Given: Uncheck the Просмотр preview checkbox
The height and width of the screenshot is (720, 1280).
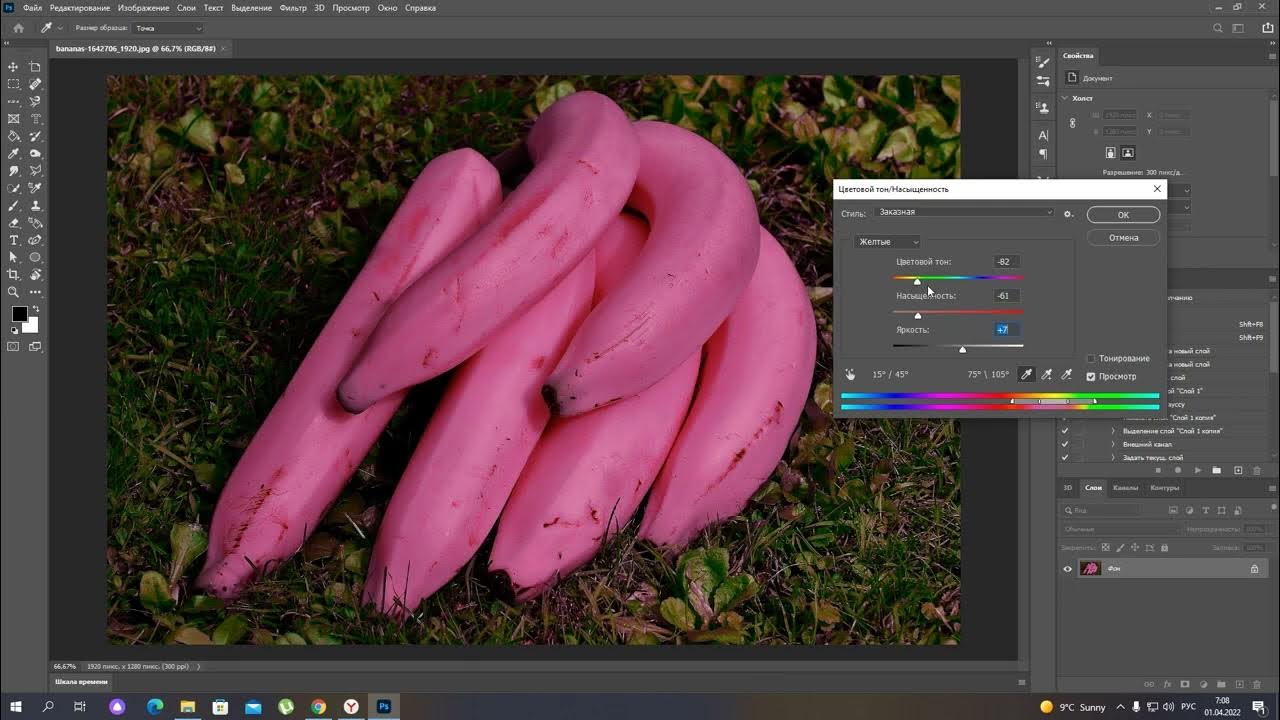Looking at the screenshot, I should (x=1091, y=376).
